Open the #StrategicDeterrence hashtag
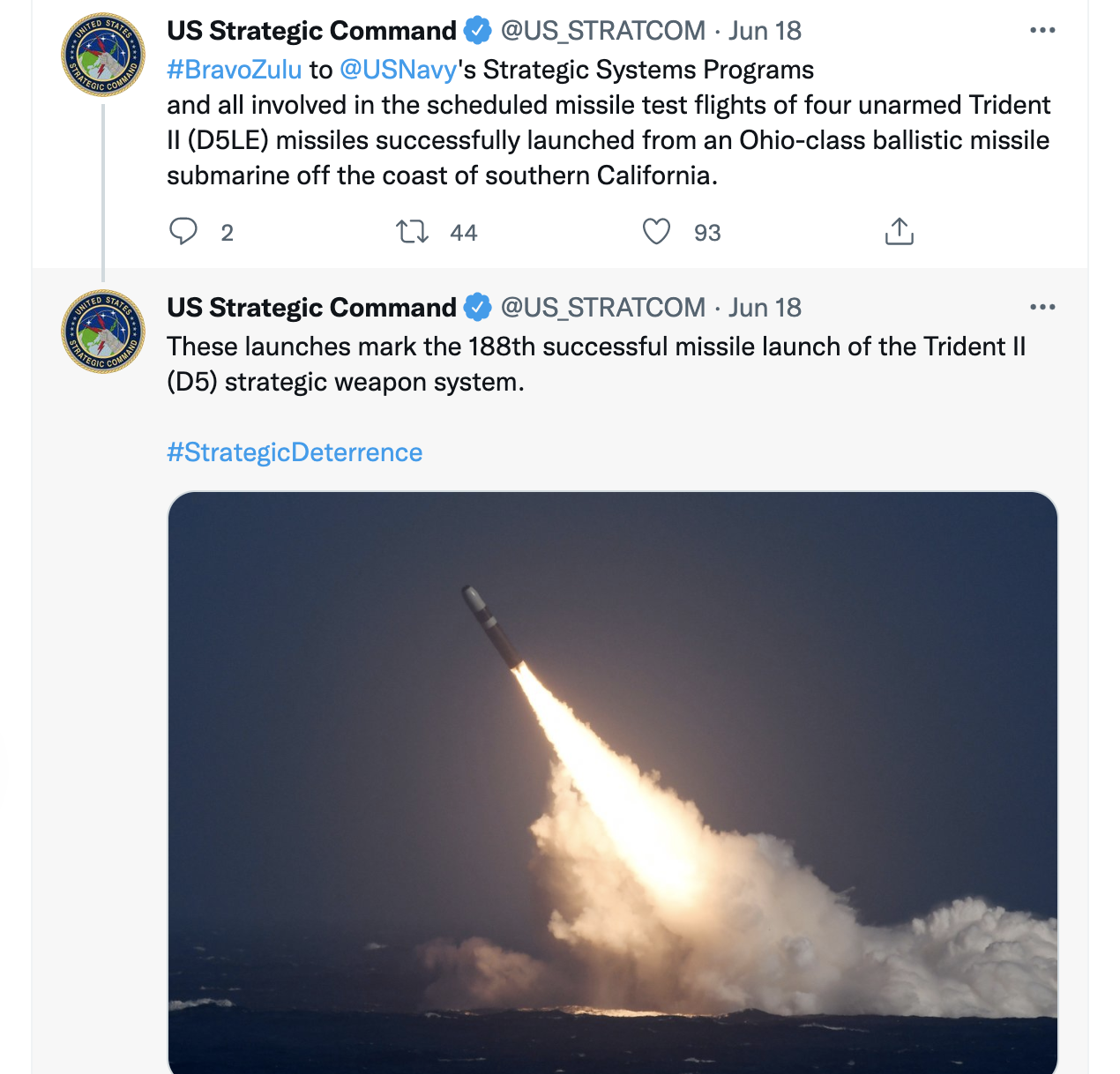1120x1074 pixels. pos(295,452)
